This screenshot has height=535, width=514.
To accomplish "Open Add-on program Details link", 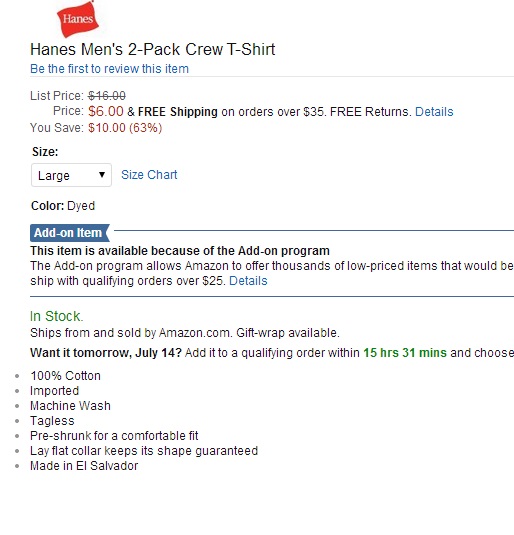I will [248, 281].
